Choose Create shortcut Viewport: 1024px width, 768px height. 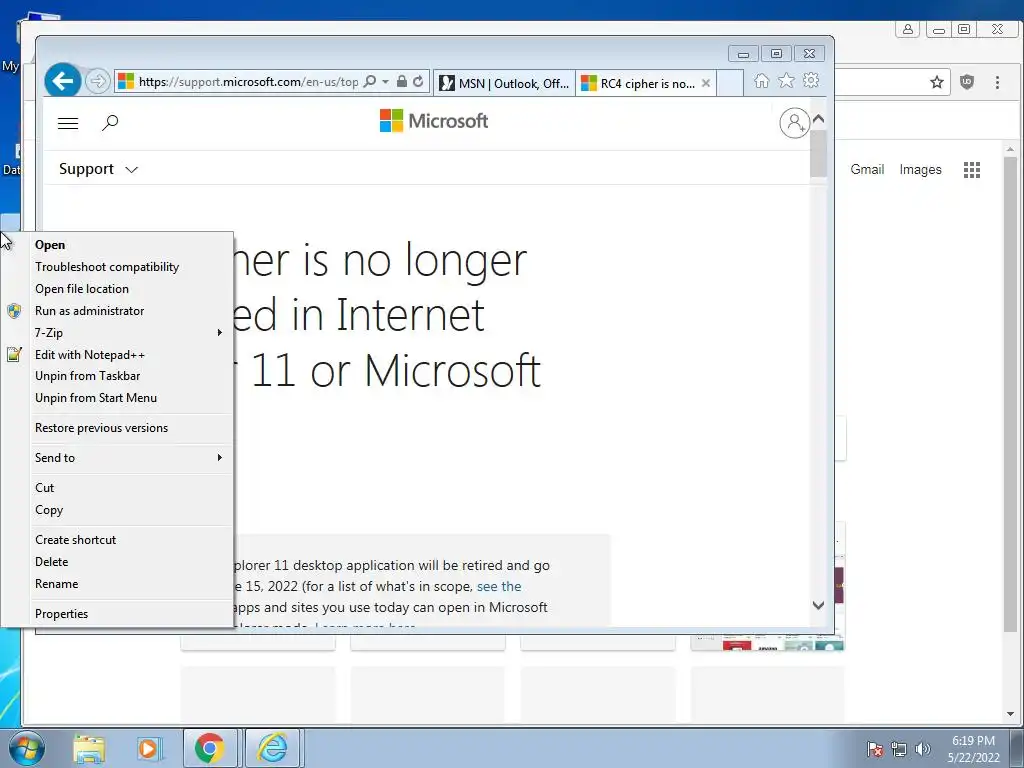[x=118, y=540]
